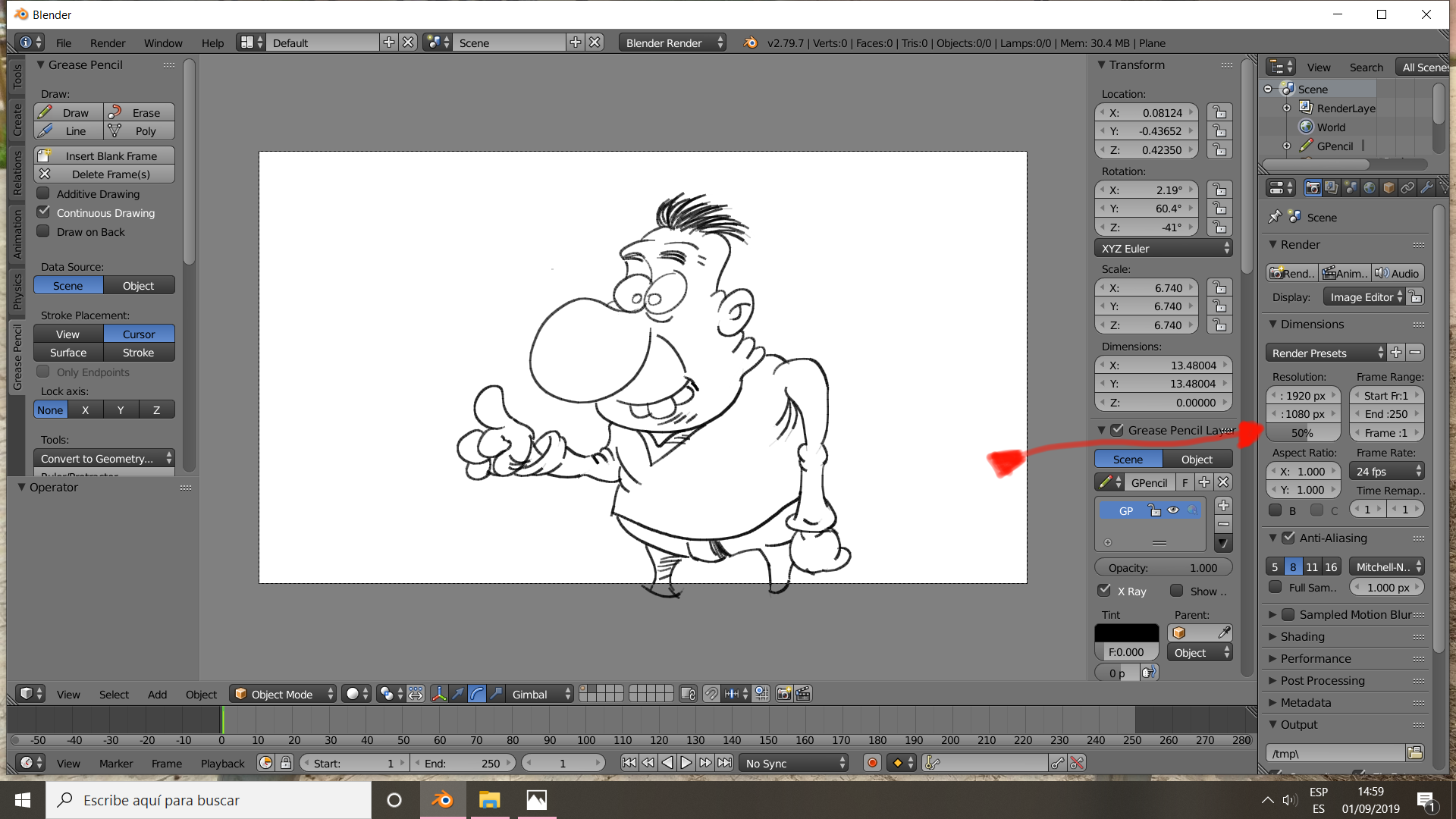Viewport: 1456px width, 819px height.
Task: Toggle Continuous Drawing checkbox
Action: (44, 212)
